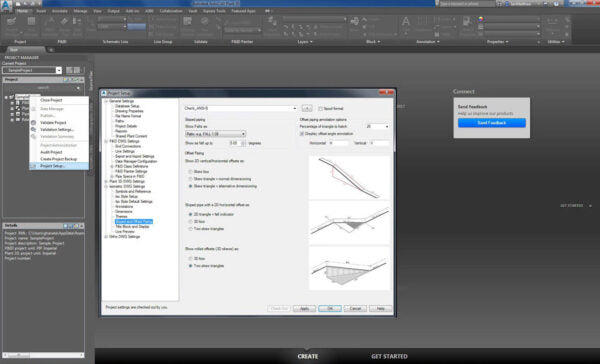Click search field in Project Manager
This screenshot has height=364, width=600.
click(x=43, y=88)
